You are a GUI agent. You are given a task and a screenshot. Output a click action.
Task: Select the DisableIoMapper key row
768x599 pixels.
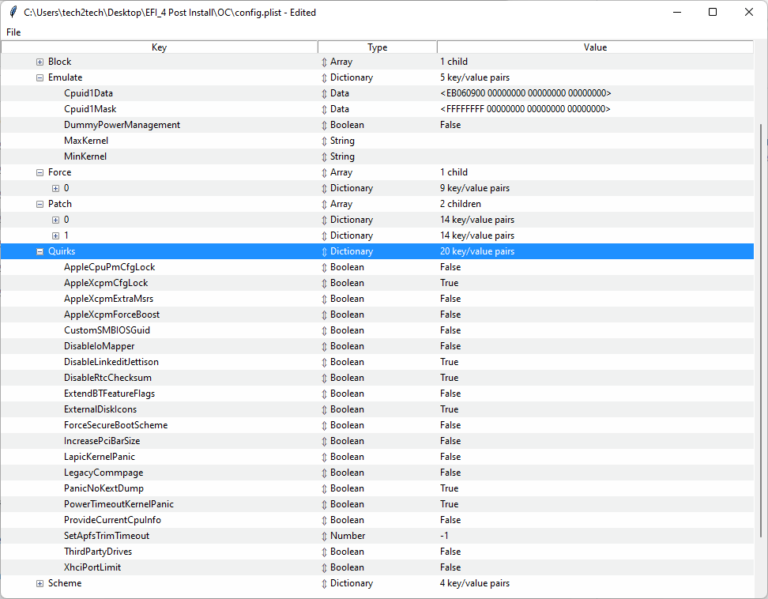tap(99, 346)
